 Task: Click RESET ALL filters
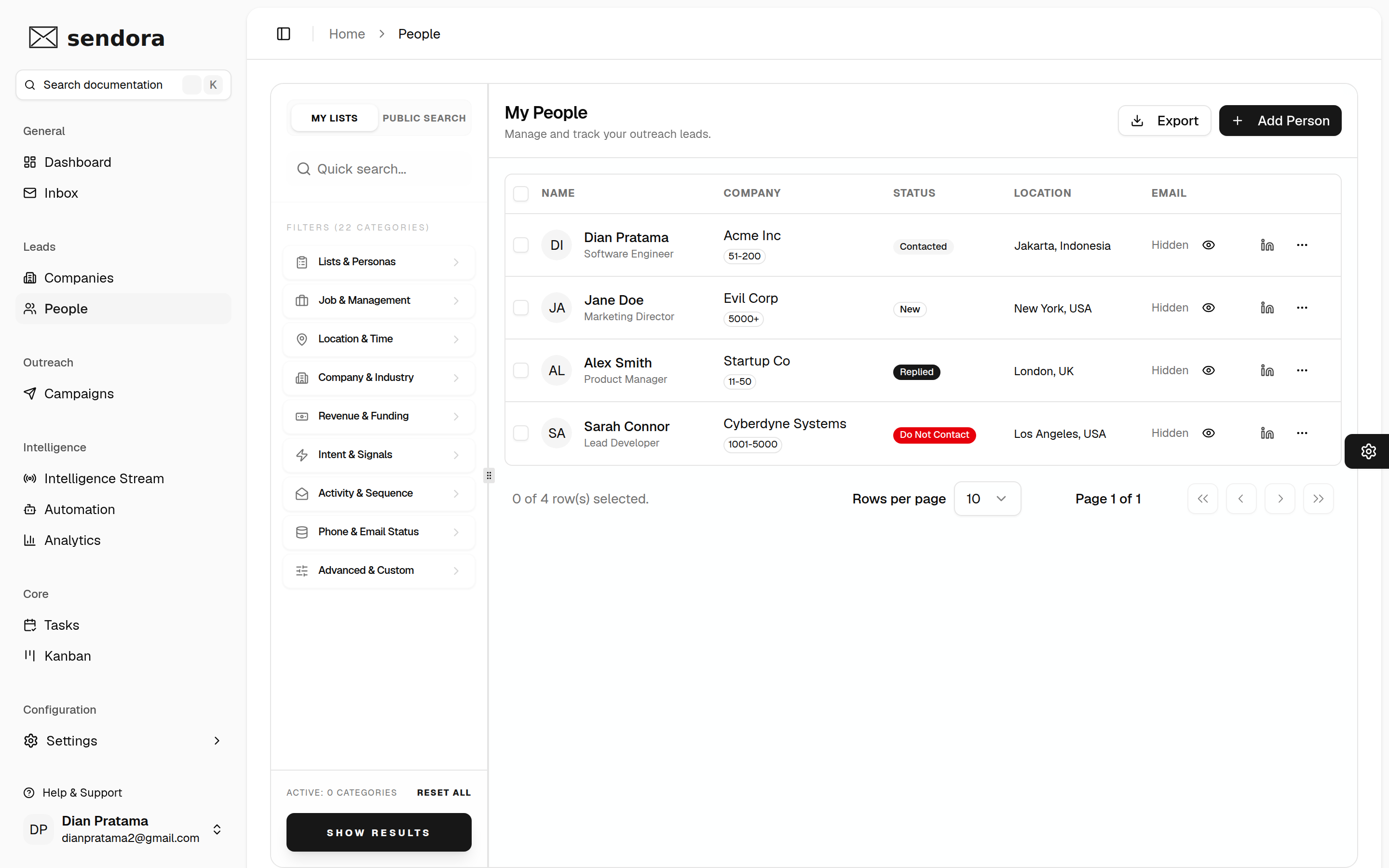[444, 793]
